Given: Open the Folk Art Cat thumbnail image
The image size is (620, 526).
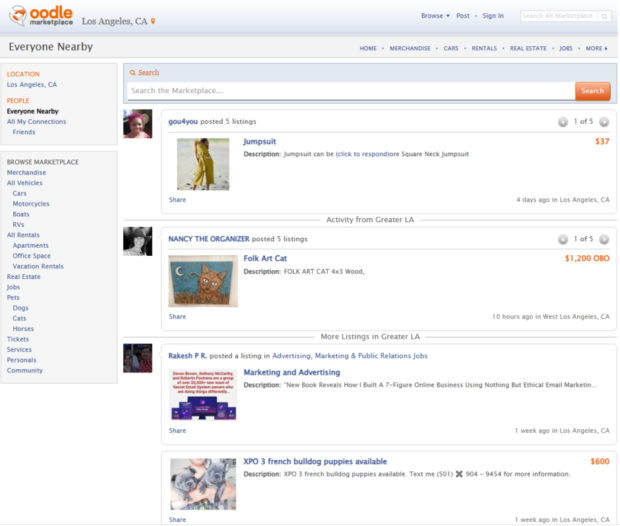Looking at the screenshot, I should pos(203,281).
